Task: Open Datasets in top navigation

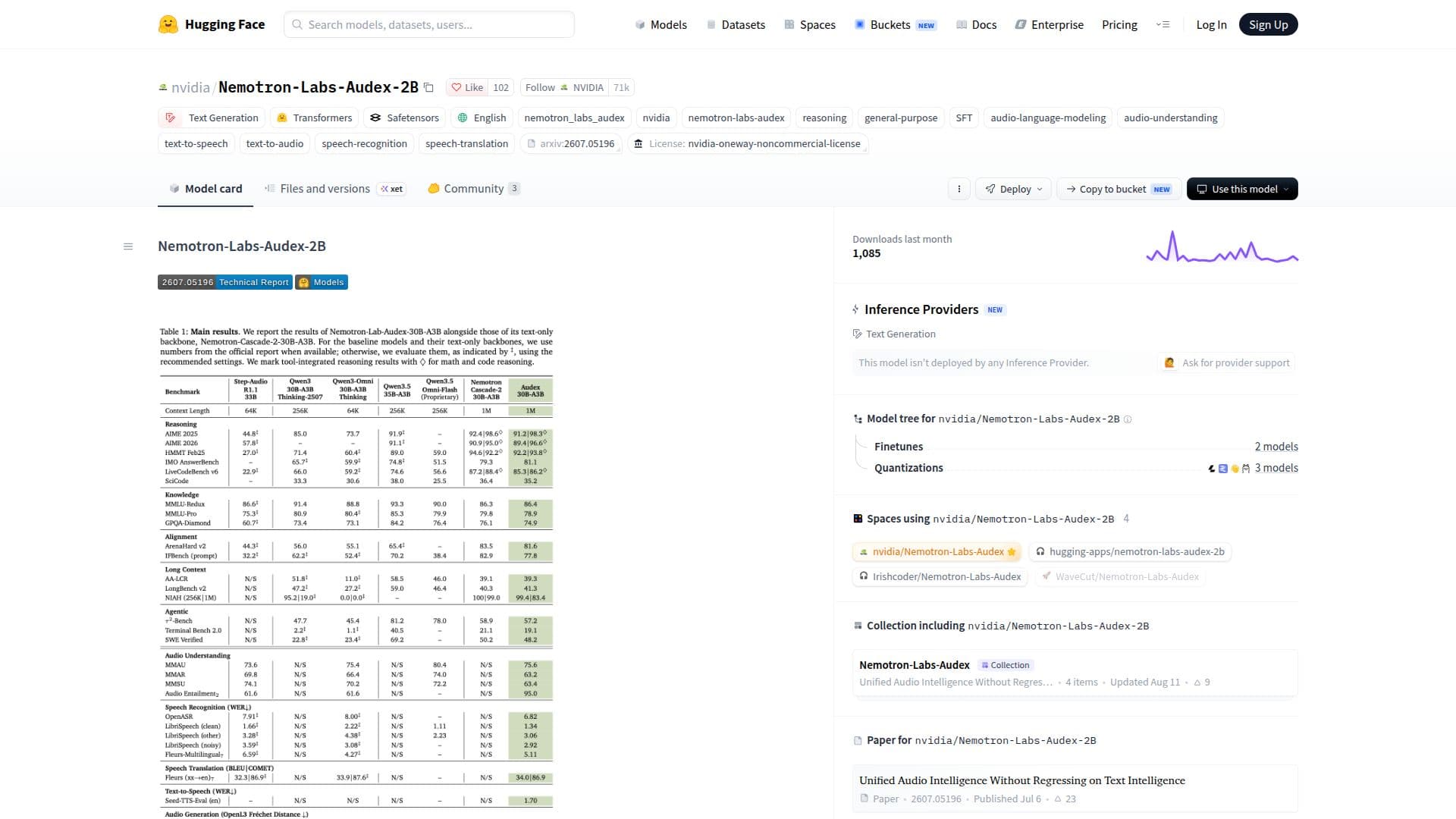Action: 735,24
